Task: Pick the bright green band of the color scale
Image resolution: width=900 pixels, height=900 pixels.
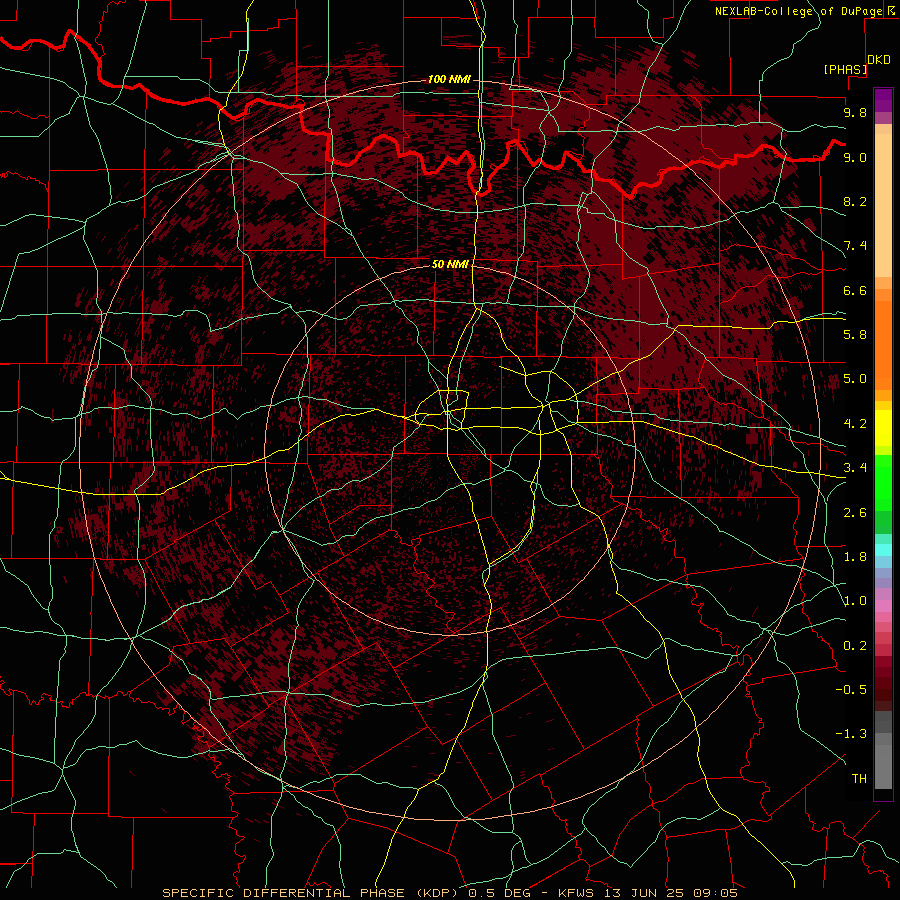Action: (x=883, y=482)
